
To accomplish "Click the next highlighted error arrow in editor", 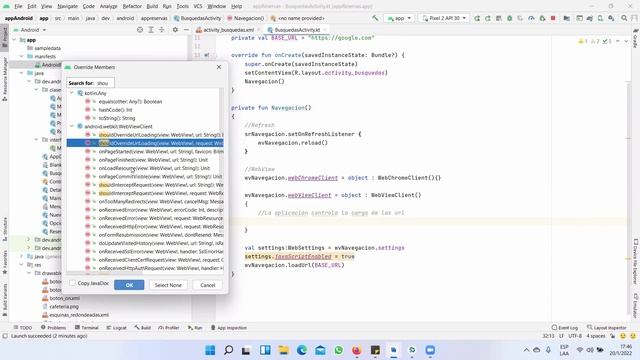I will tap(626, 41).
